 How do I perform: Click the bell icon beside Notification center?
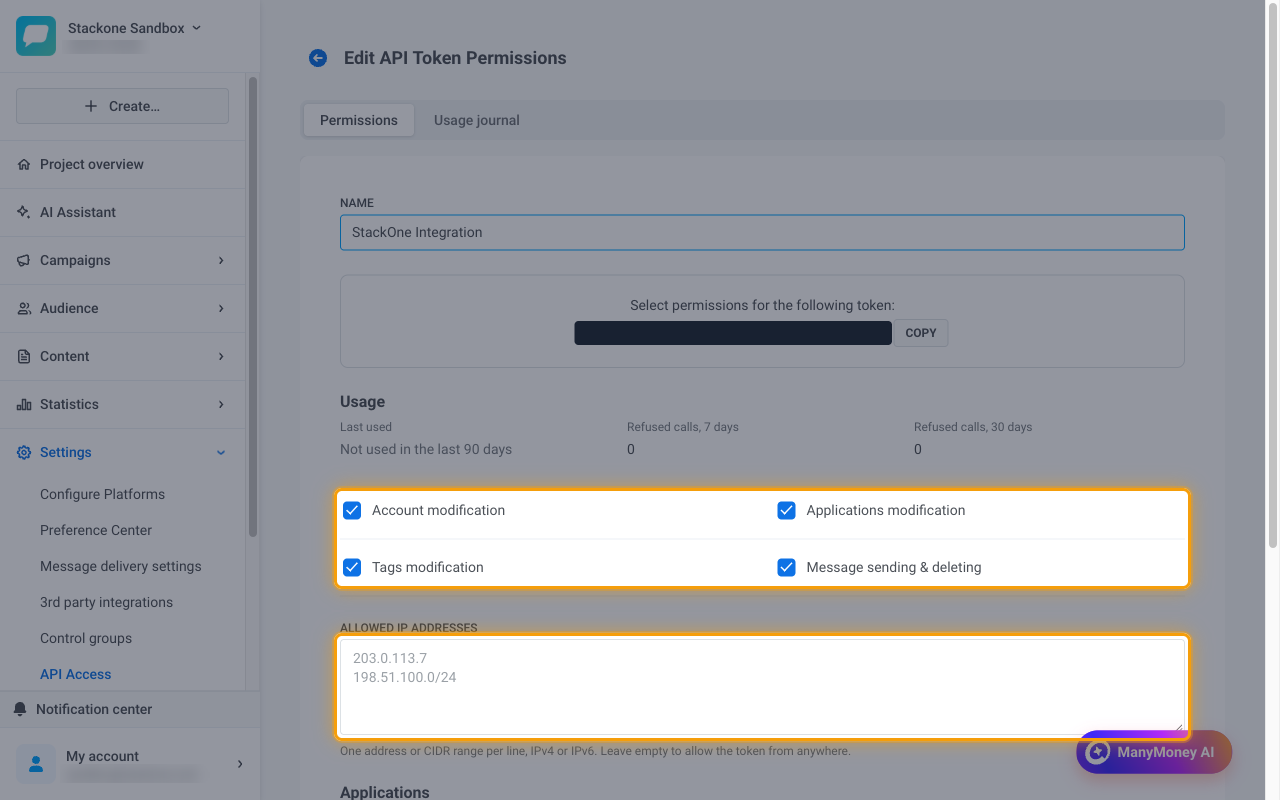point(20,709)
